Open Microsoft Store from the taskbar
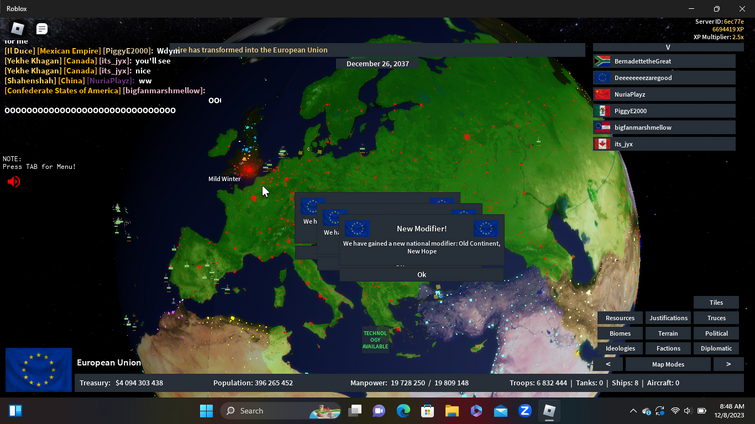The image size is (755, 424). 427,411
